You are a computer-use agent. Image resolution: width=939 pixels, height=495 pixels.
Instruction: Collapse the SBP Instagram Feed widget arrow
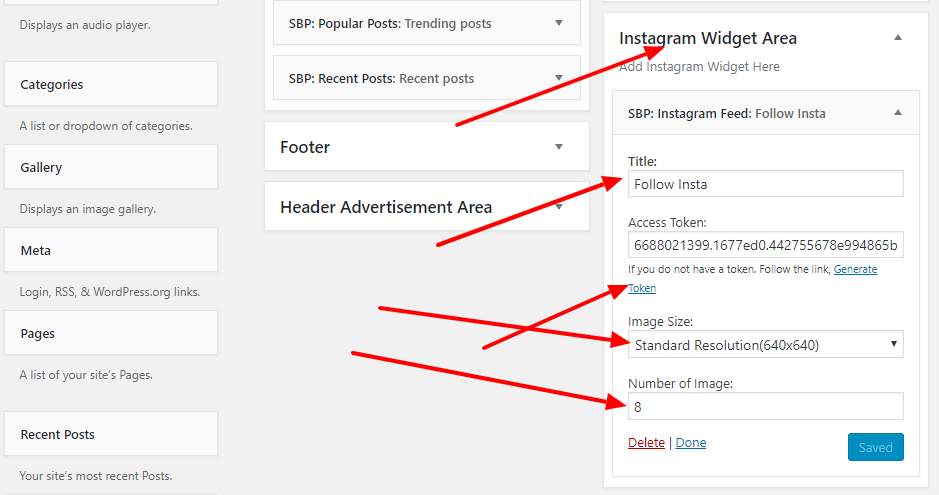898,113
